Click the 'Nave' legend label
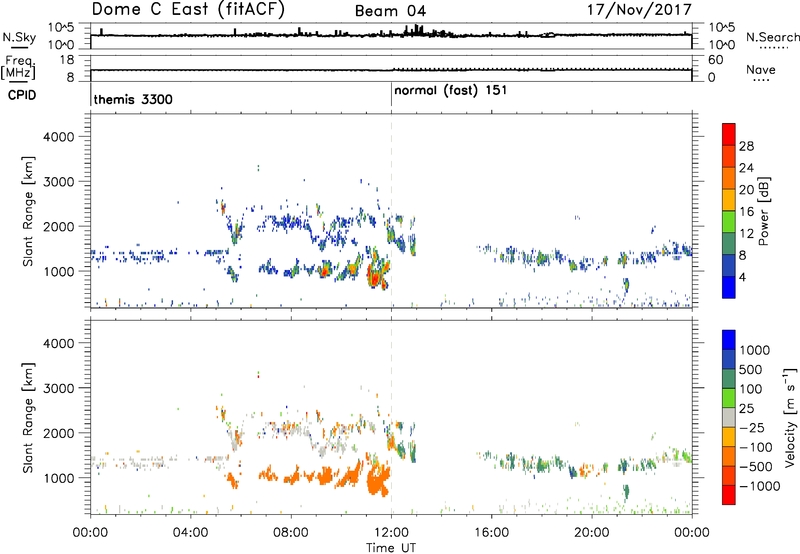Screen dimensions: 800x554 (761, 70)
